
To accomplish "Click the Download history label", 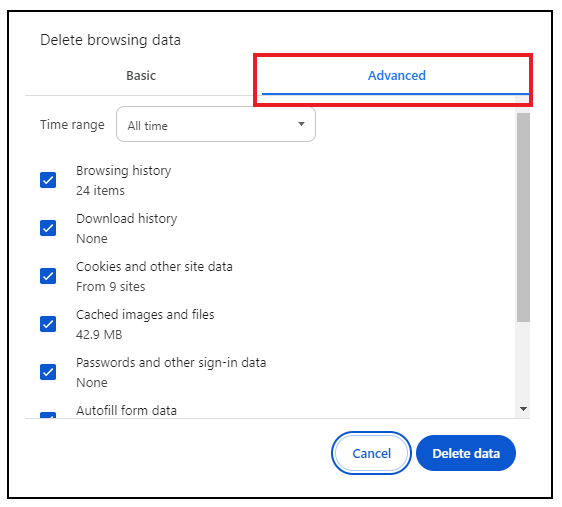I will 127,219.
